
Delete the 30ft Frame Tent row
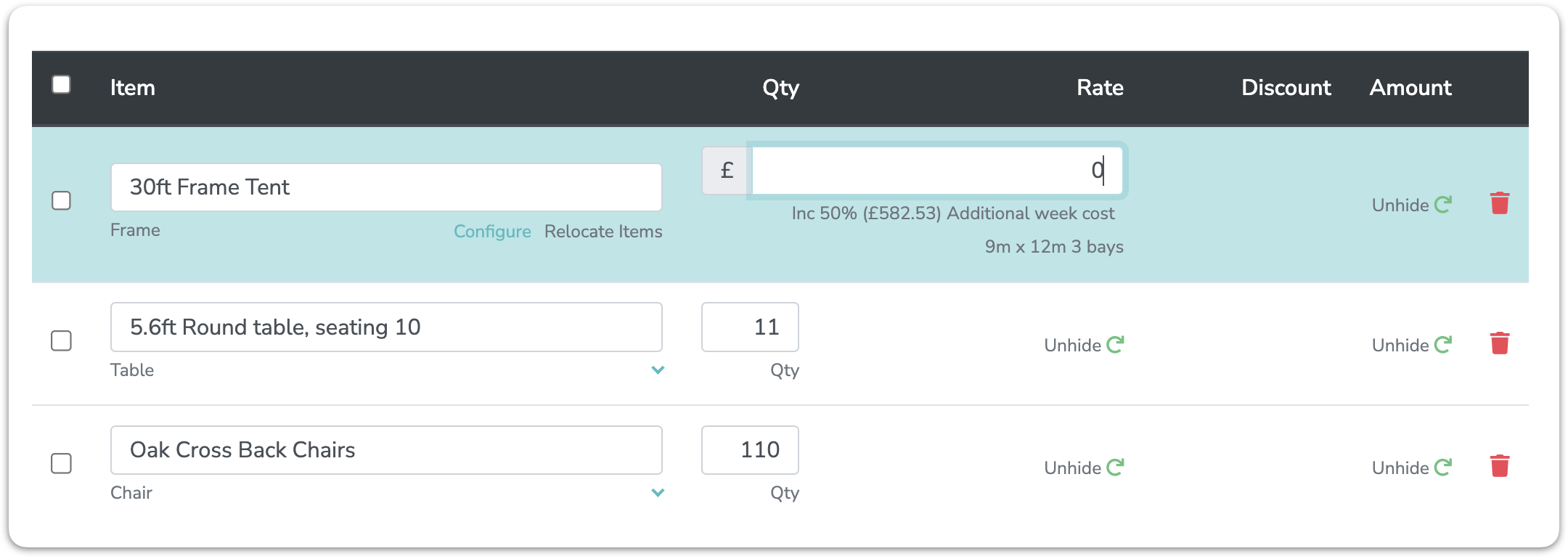pos(1499,203)
